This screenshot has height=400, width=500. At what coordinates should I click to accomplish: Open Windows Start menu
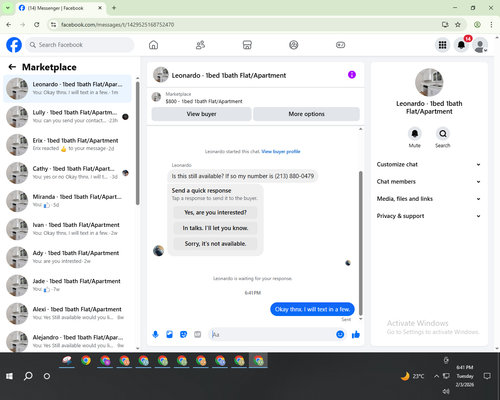pyautogui.click(x=9, y=376)
